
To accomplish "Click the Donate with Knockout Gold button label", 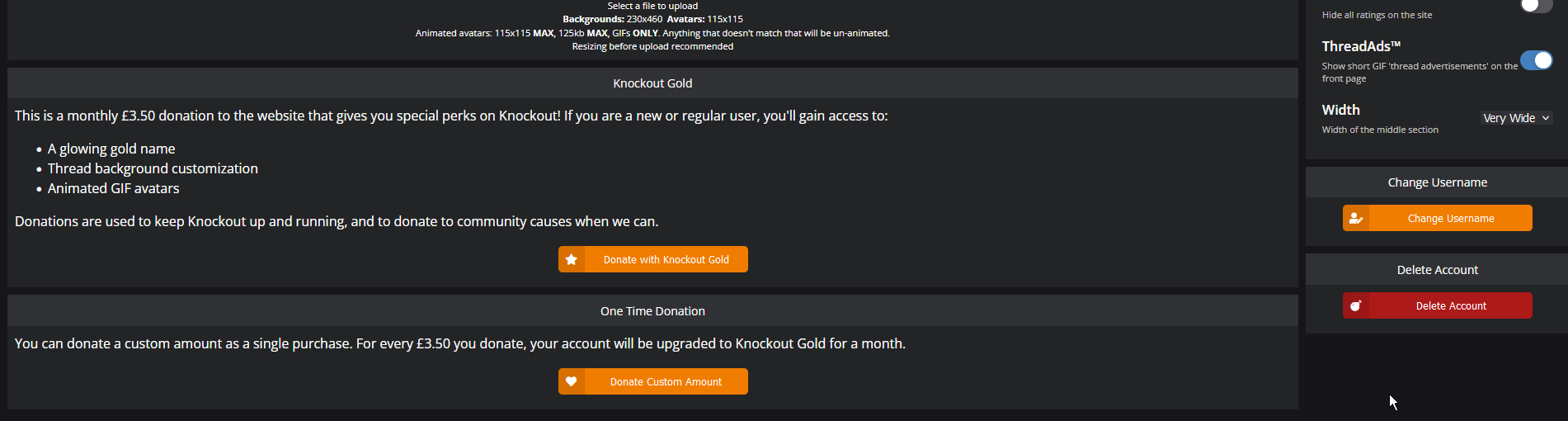I will [x=666, y=259].
